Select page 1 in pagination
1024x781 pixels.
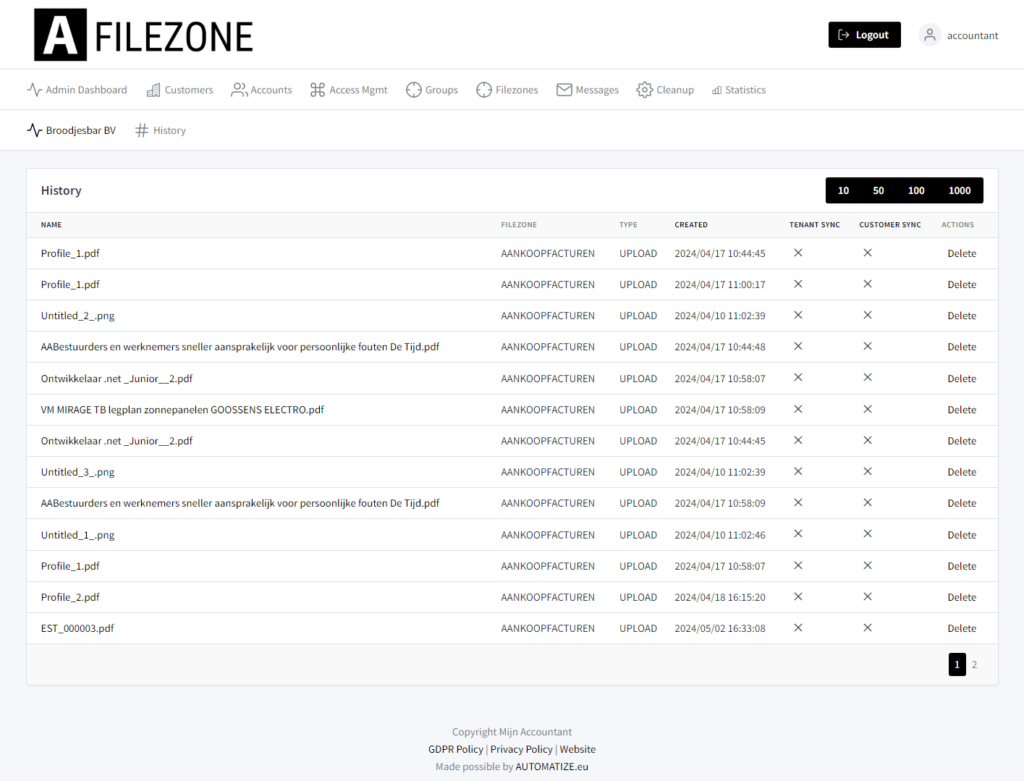[957, 665]
